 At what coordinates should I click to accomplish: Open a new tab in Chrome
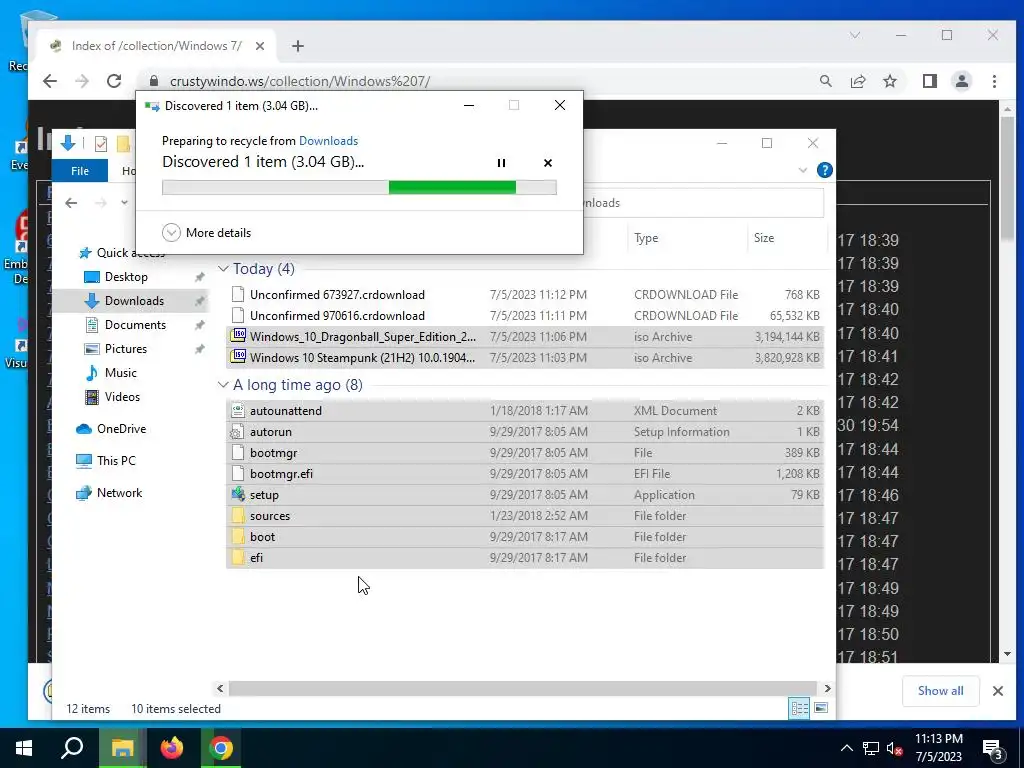(x=298, y=46)
